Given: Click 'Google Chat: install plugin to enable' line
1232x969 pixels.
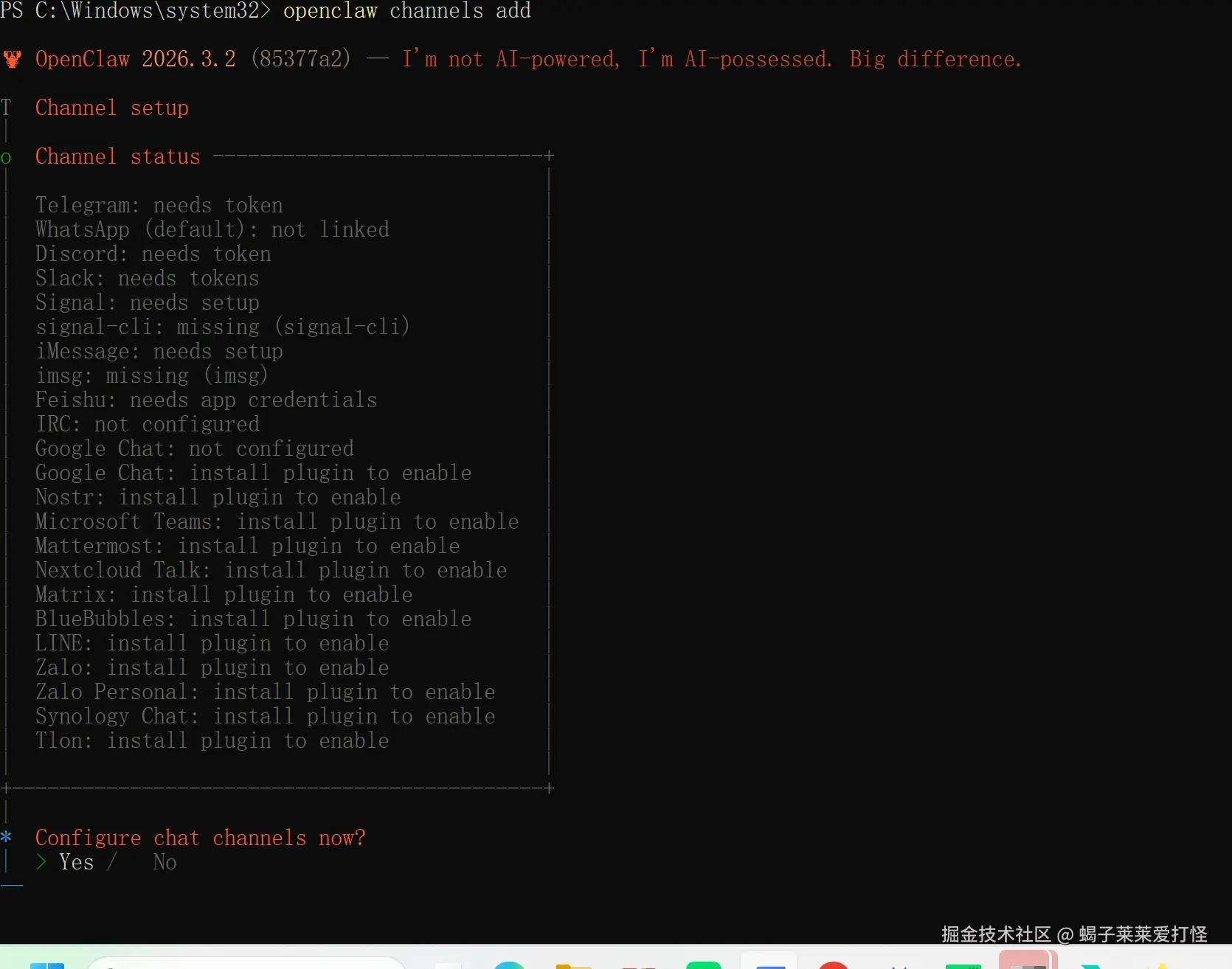Looking at the screenshot, I should pyautogui.click(x=254, y=473).
